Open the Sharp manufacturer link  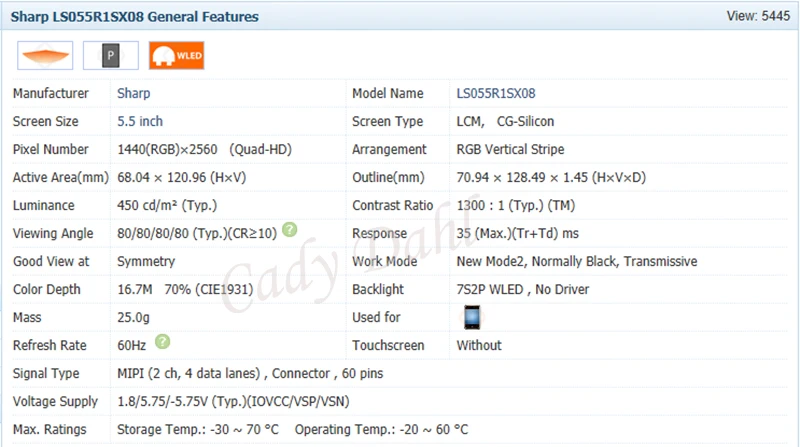(x=134, y=93)
